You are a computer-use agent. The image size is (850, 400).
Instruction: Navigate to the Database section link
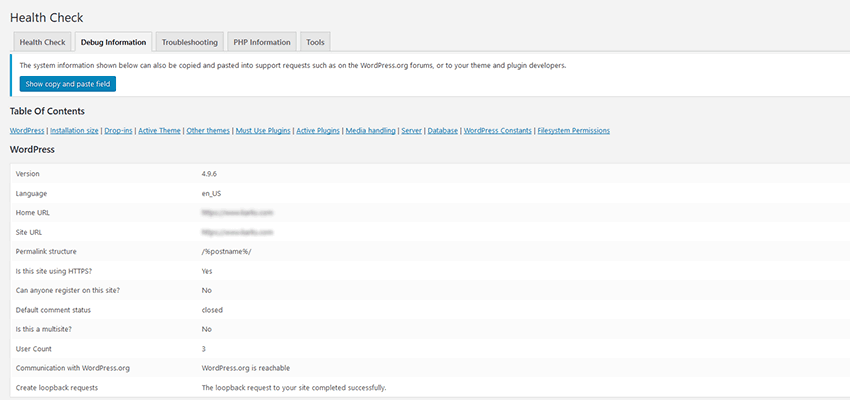click(x=443, y=131)
